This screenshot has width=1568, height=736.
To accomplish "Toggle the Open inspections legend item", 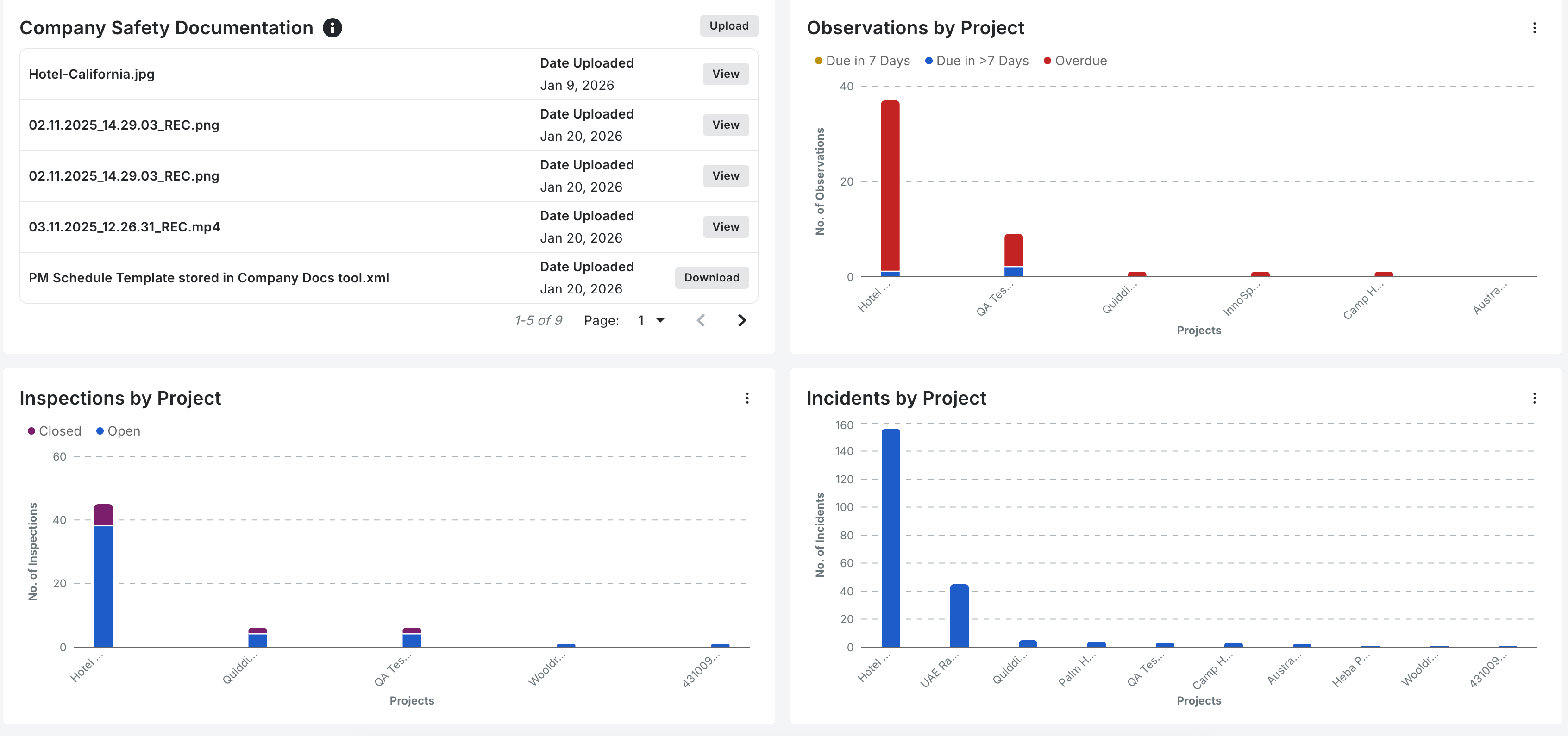I will click(118, 431).
